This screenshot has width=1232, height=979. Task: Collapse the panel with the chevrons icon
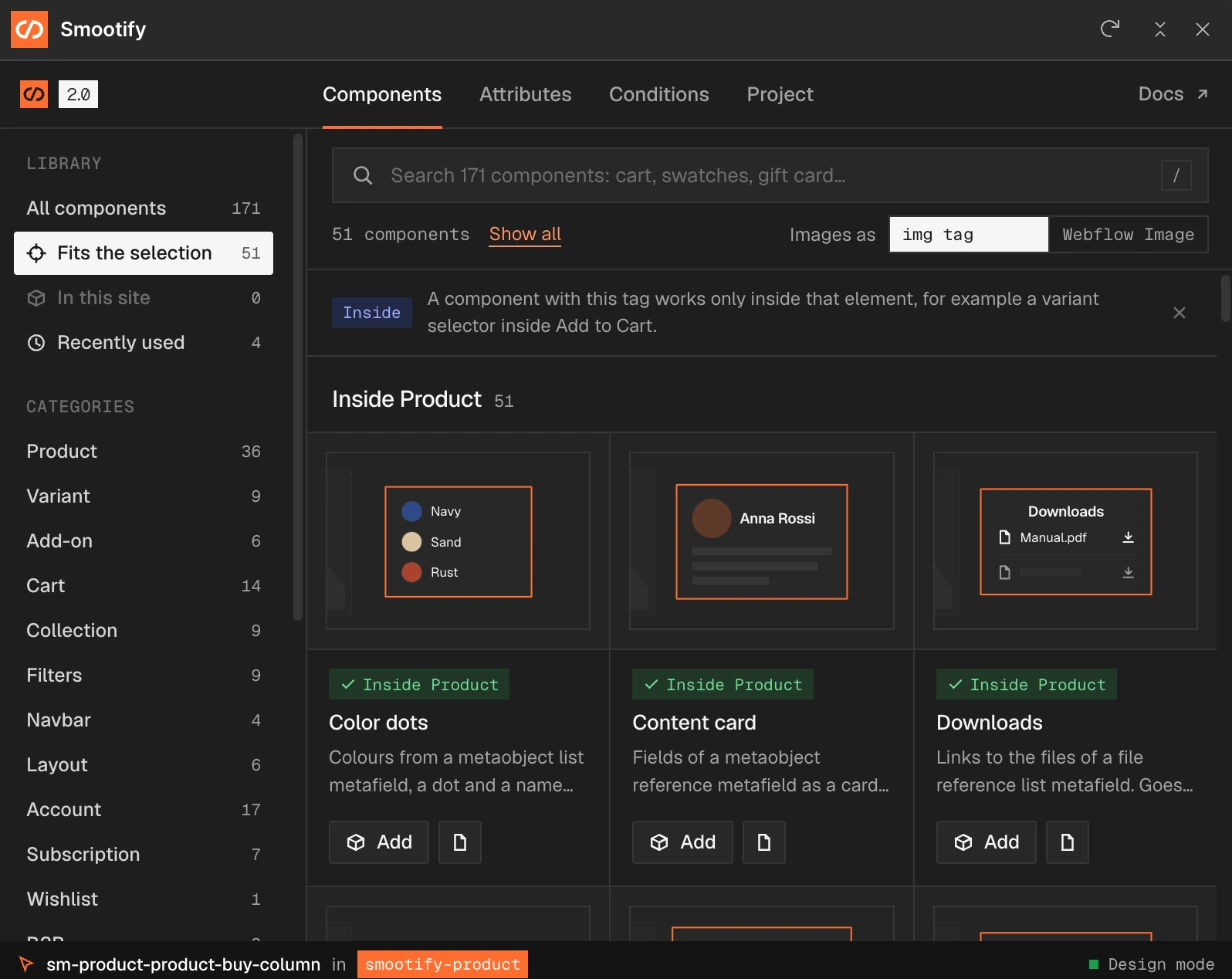(1160, 29)
